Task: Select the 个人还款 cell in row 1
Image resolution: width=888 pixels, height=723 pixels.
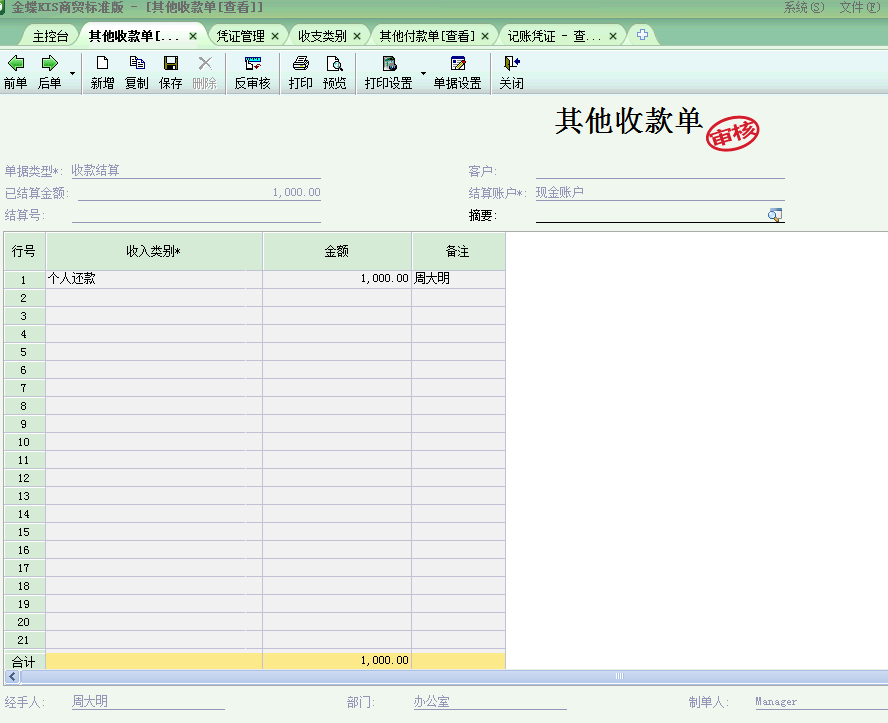Action: [x=154, y=279]
